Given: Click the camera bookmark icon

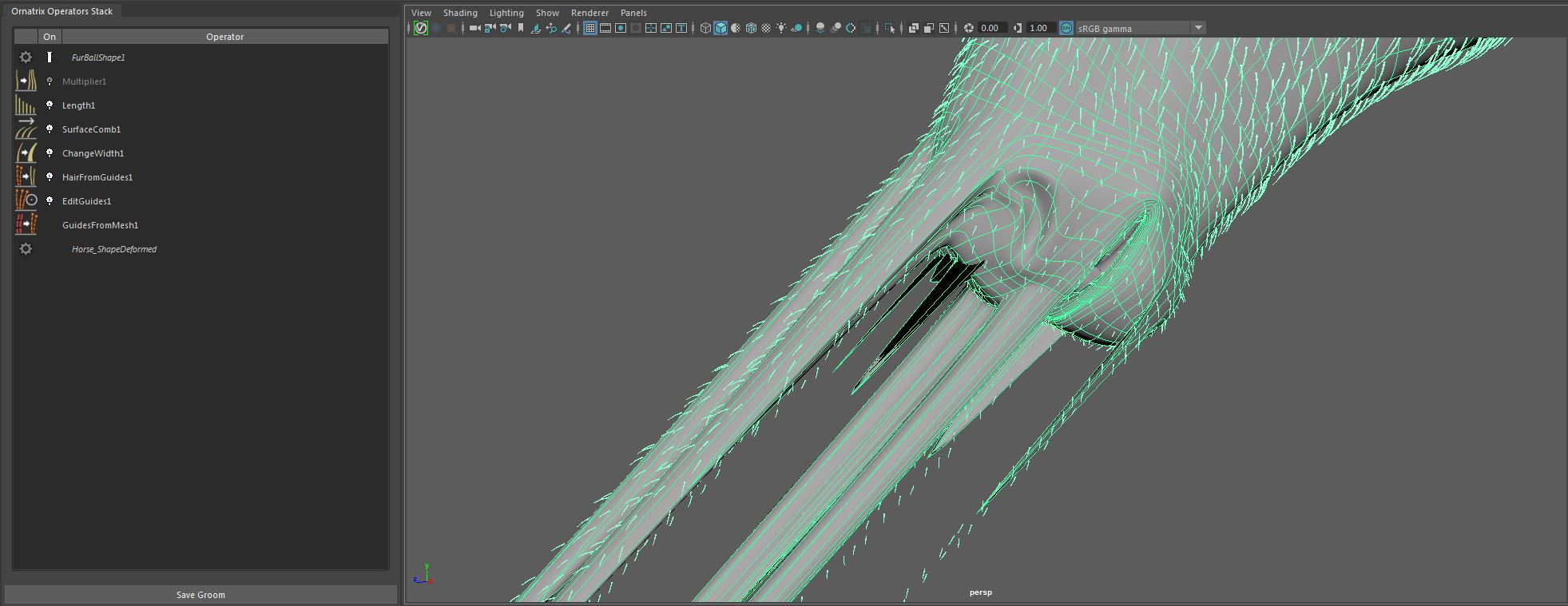Looking at the screenshot, I should [521, 28].
